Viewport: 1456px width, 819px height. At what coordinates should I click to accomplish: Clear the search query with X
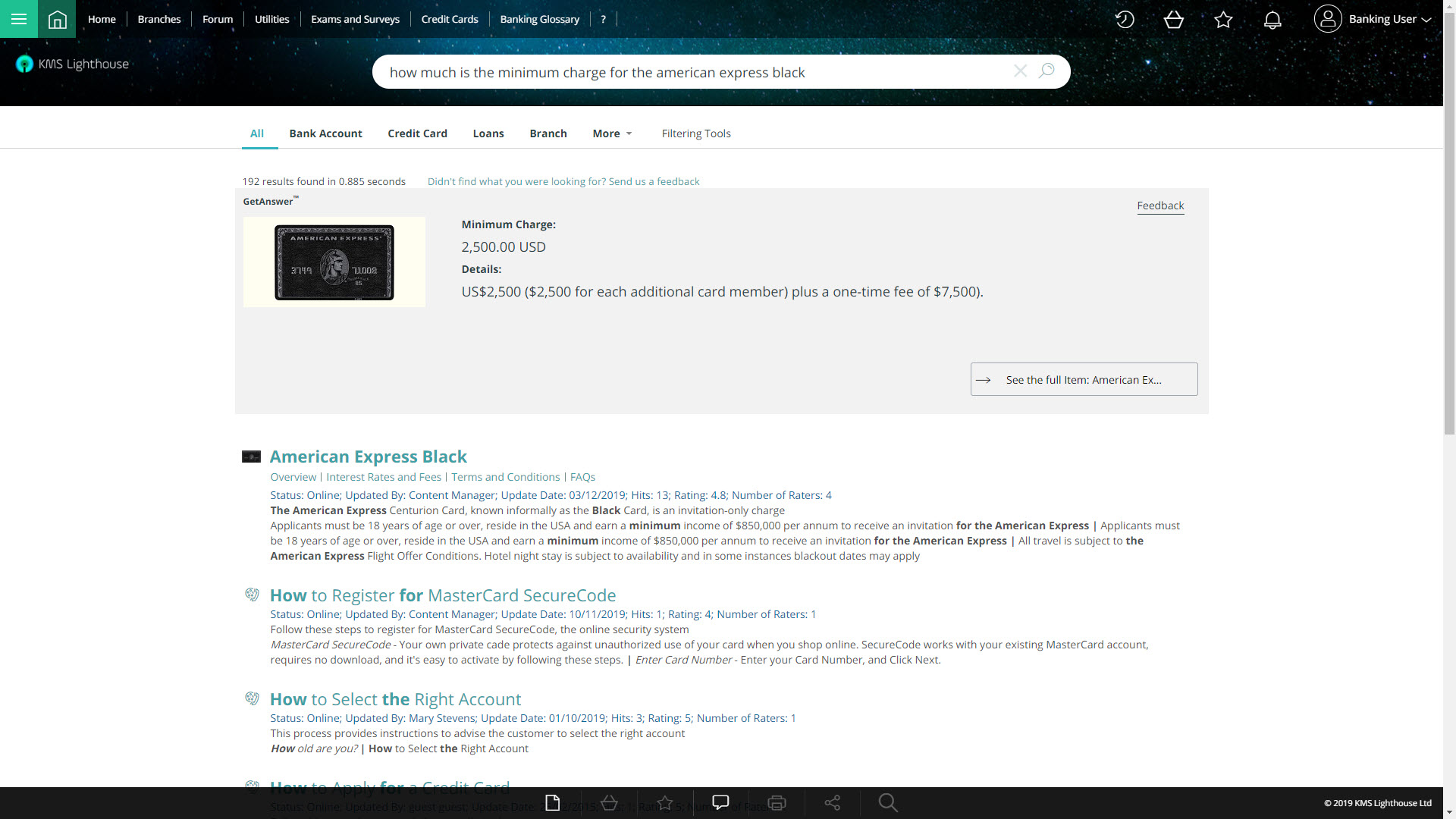(1020, 71)
